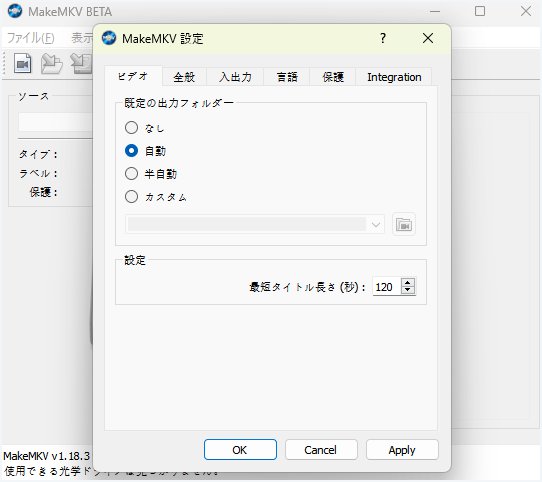Browse for output folder with folder icon
The width and height of the screenshot is (542, 482).
coord(404,224)
